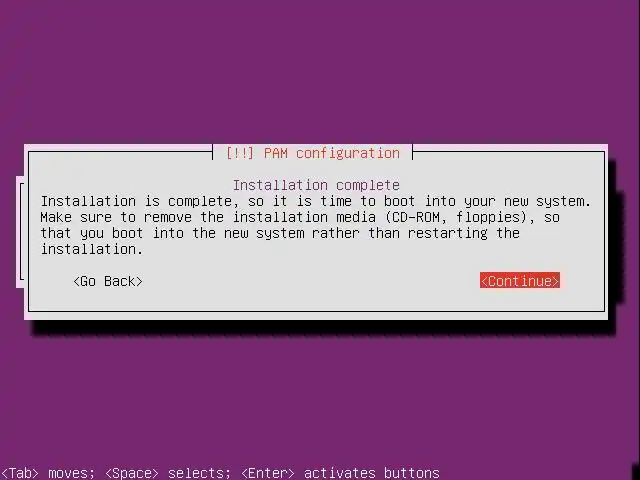Click the word 'restarting' in message

[x=448, y=233]
